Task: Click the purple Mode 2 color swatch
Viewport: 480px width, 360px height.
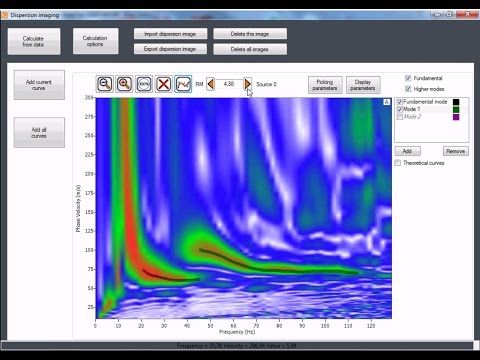Action: [x=456, y=117]
